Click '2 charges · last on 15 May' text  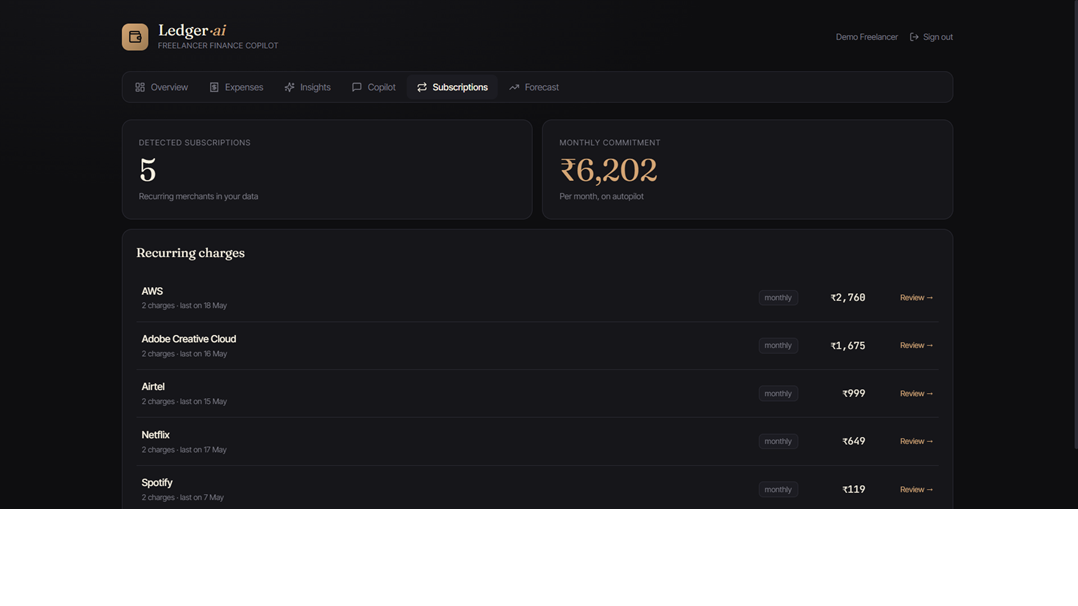184,401
